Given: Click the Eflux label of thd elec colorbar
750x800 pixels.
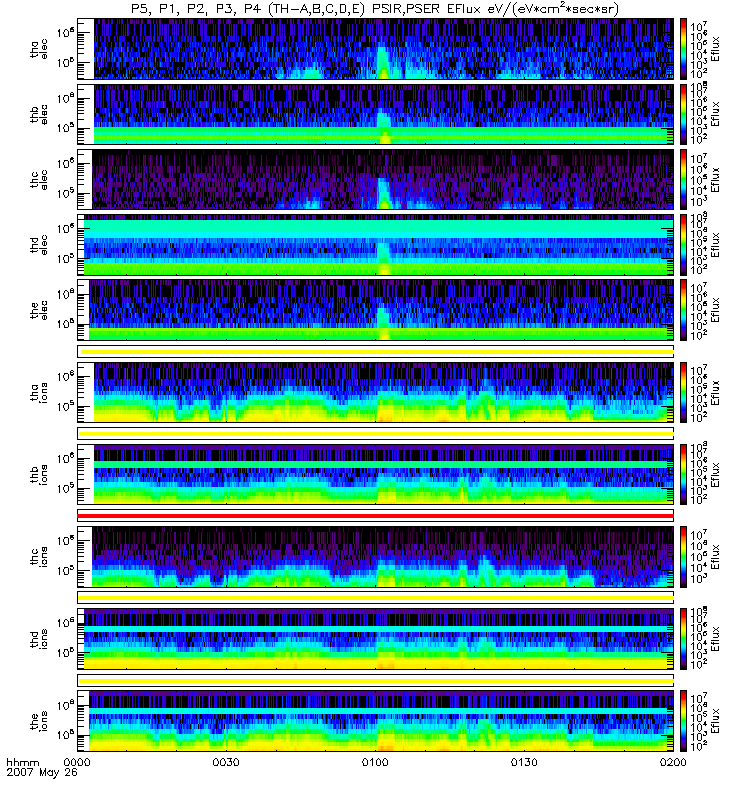Looking at the screenshot, I should click(716, 245).
